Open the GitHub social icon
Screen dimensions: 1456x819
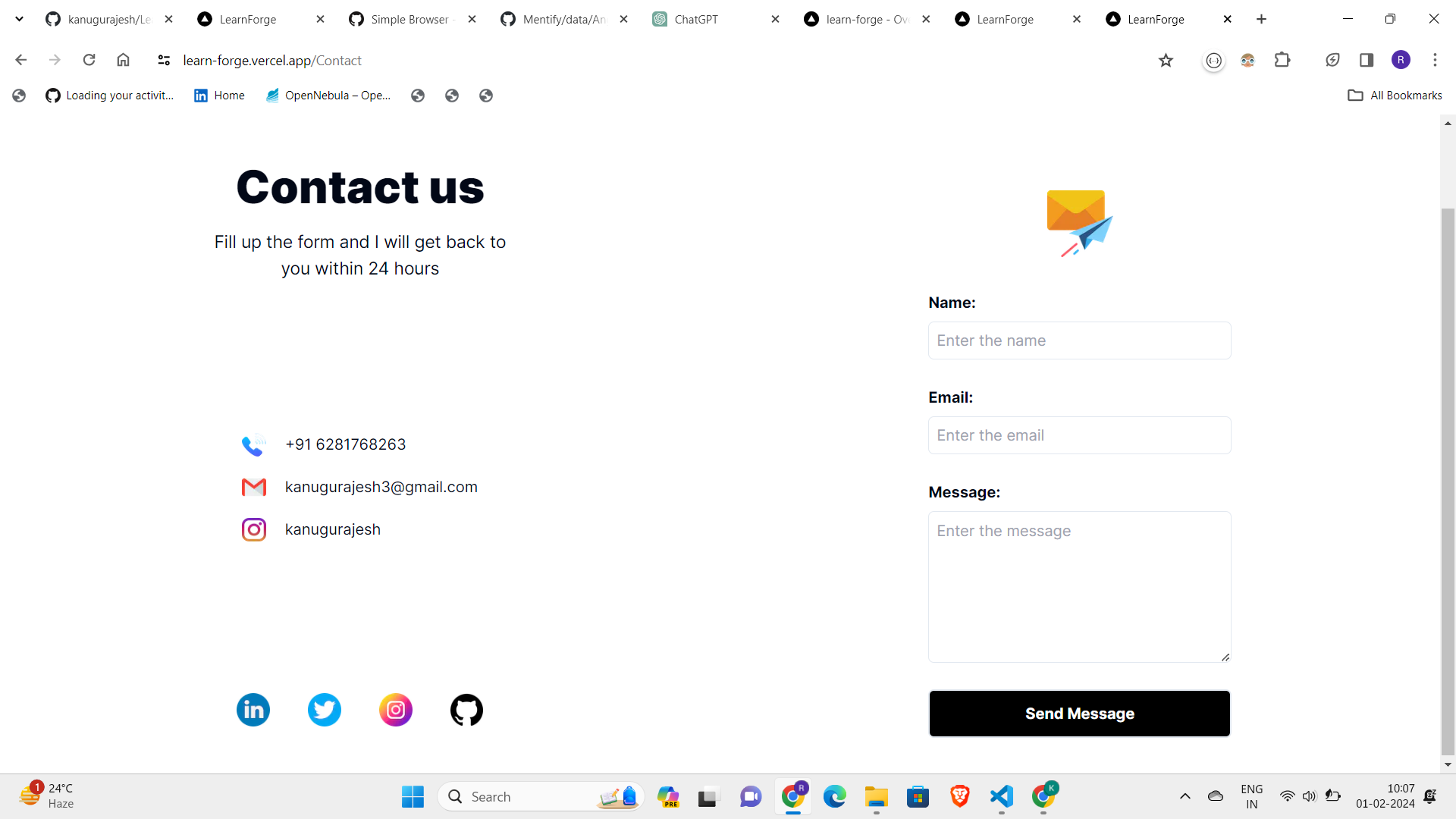tap(466, 710)
